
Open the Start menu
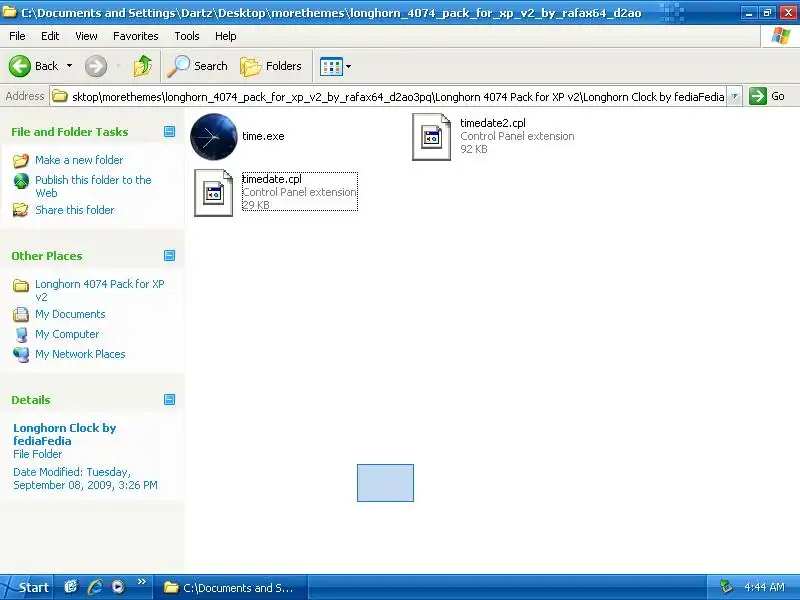(x=26, y=587)
